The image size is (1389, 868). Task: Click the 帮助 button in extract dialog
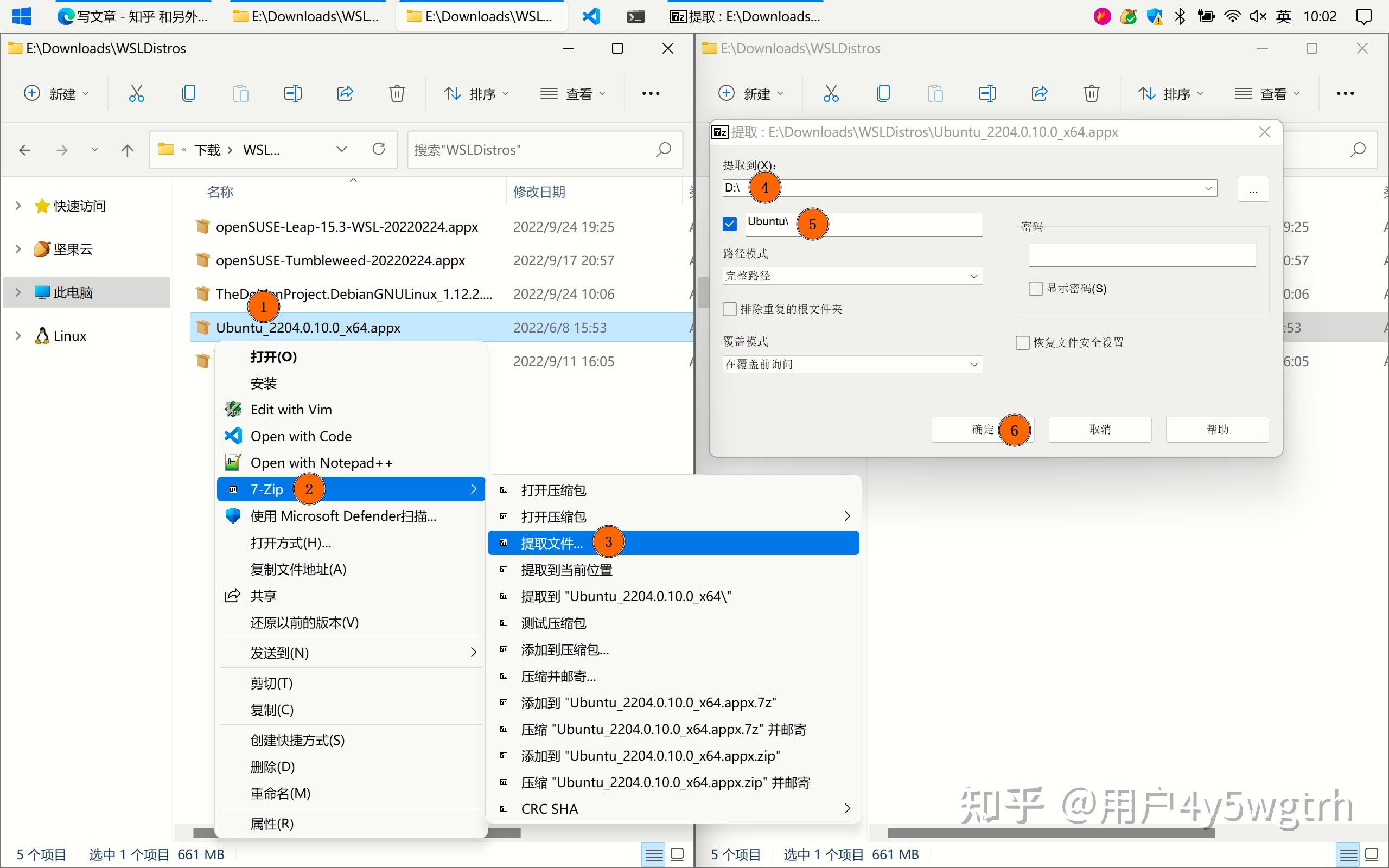click(1217, 430)
